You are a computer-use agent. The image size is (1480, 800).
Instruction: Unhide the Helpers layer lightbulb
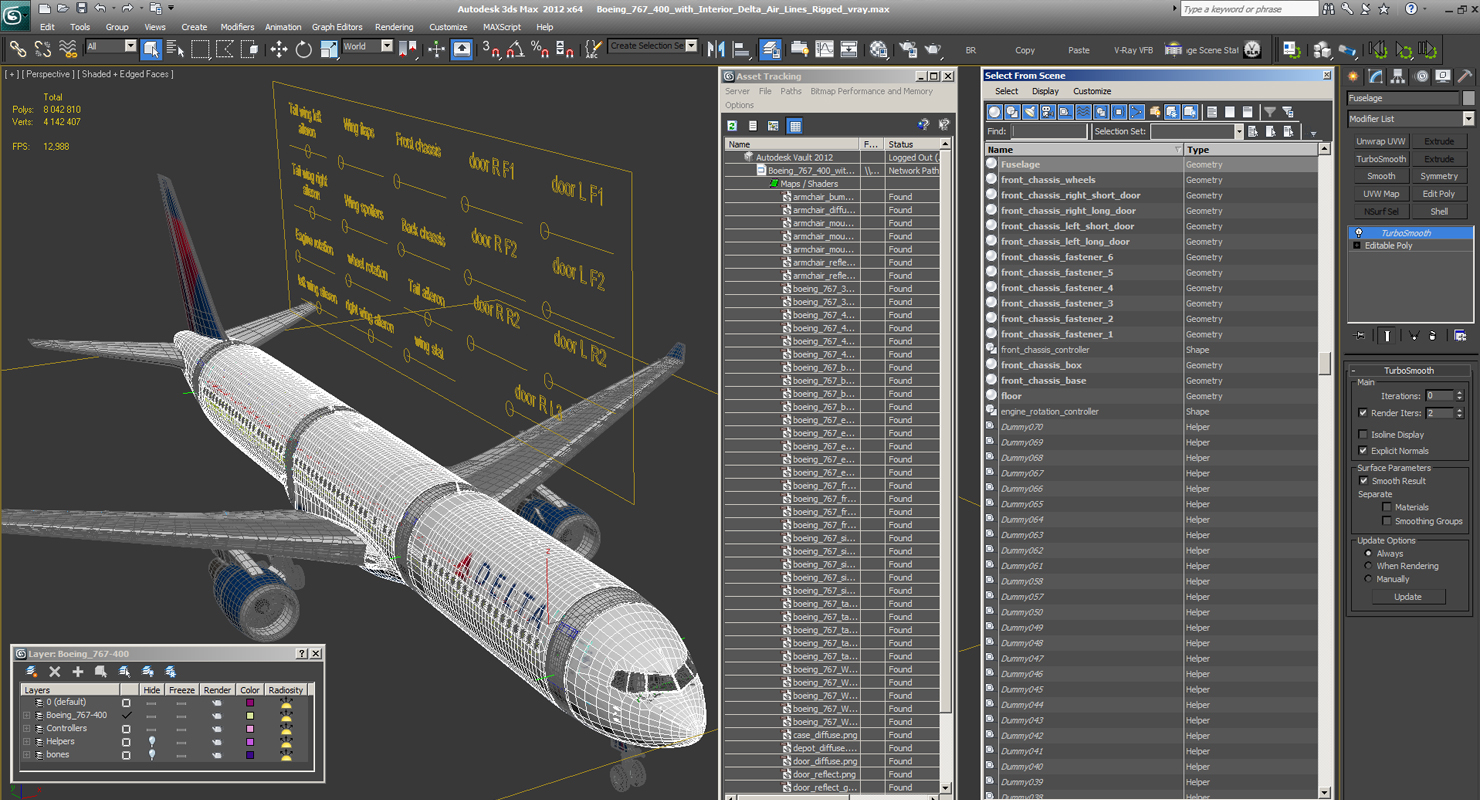click(152, 742)
